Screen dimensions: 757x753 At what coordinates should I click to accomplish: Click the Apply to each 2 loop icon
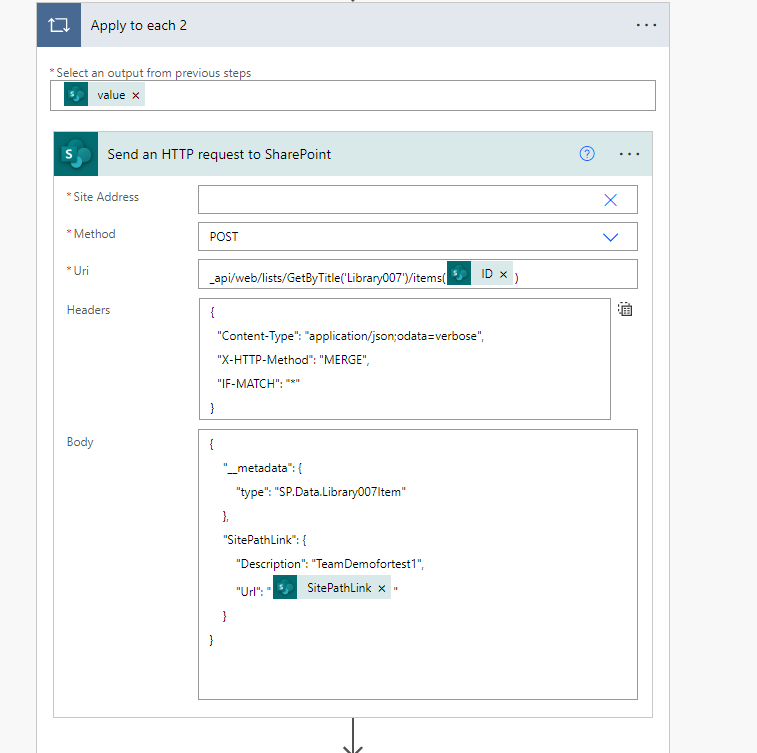[x=59, y=25]
